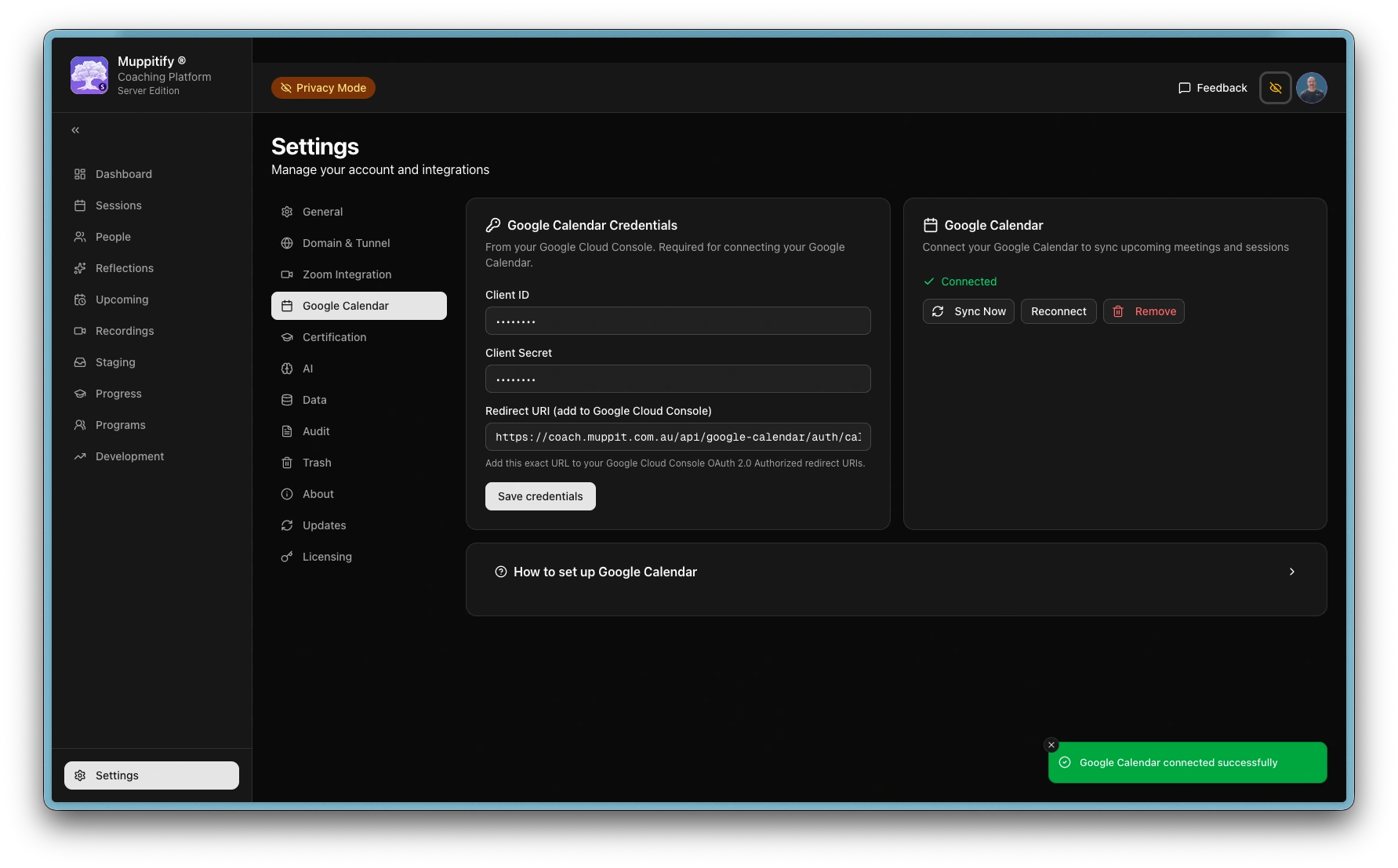Image resolution: width=1398 pixels, height=868 pixels.
Task: Open Reflections from the sidebar
Action: tap(124, 268)
